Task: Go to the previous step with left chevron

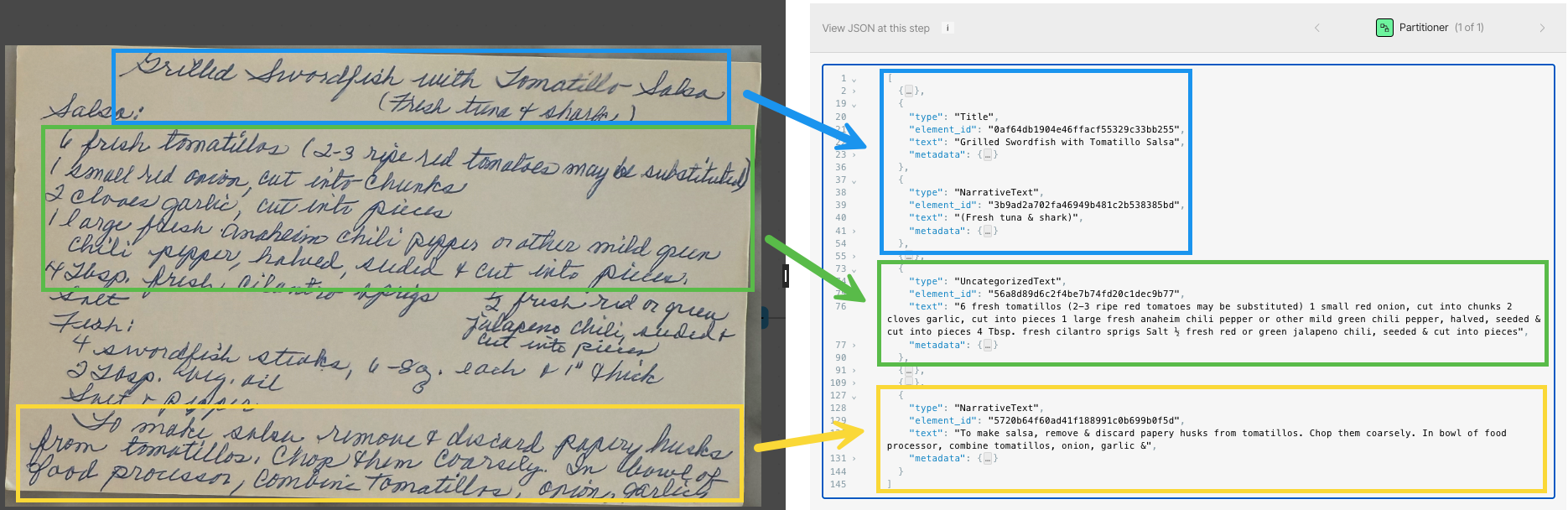Action: (x=1316, y=28)
